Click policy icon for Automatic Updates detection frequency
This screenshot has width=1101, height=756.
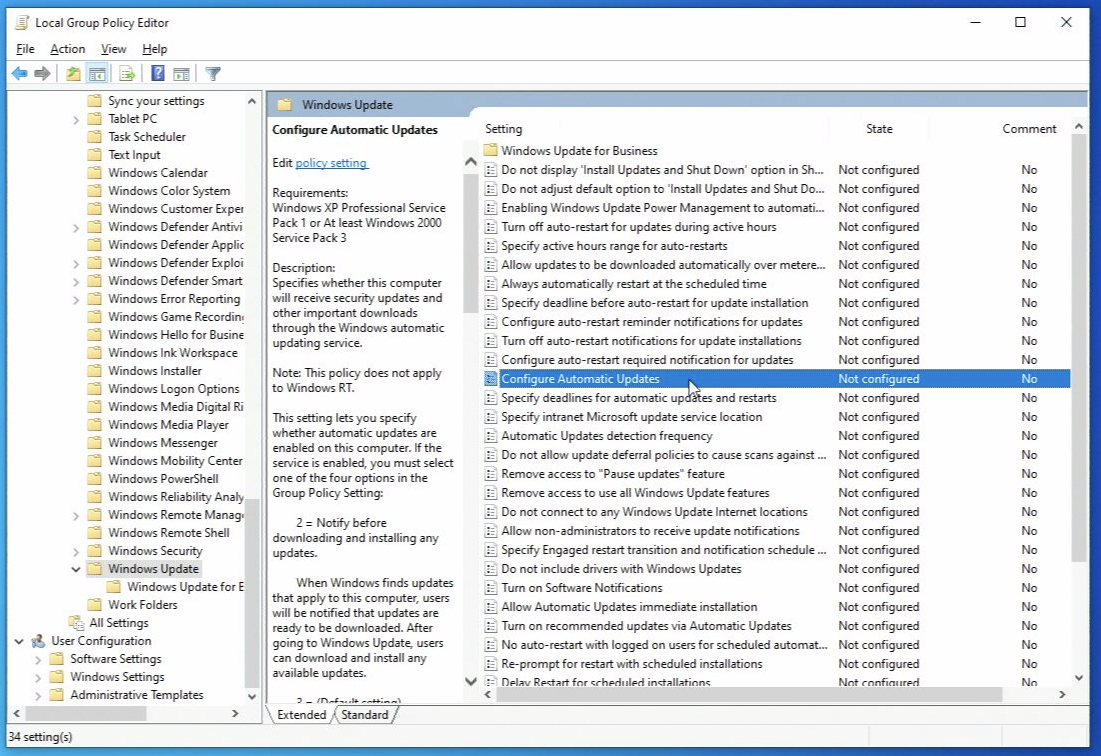point(491,436)
